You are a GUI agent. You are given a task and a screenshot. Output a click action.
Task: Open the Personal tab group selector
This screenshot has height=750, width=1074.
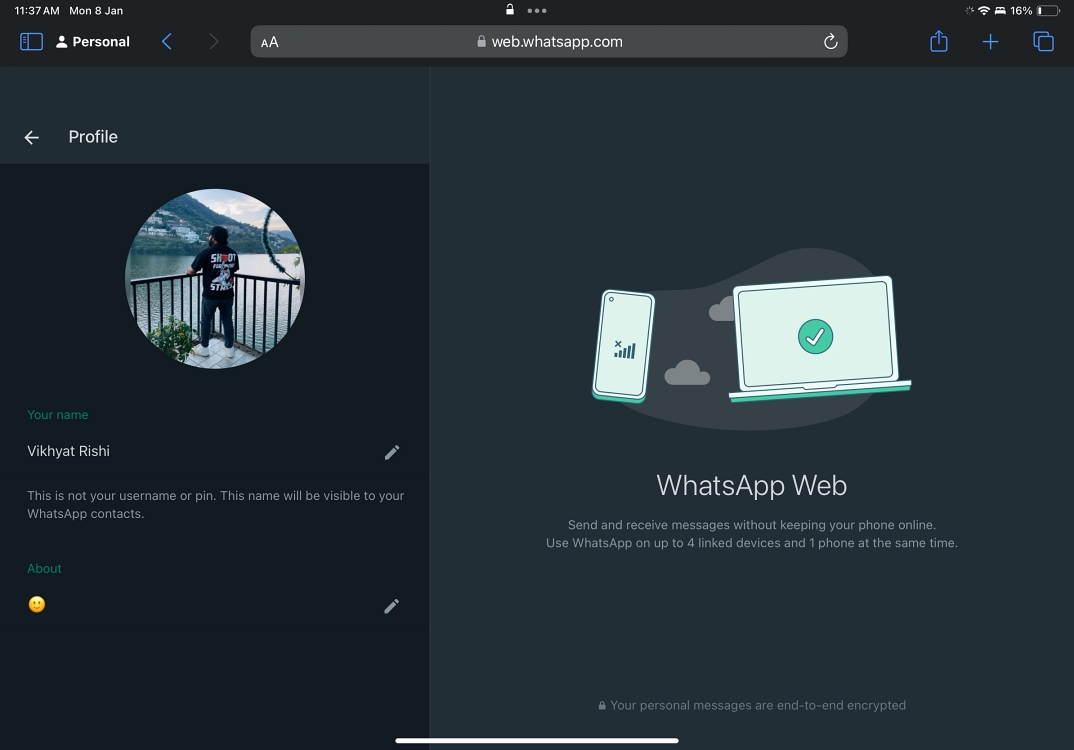click(92, 41)
